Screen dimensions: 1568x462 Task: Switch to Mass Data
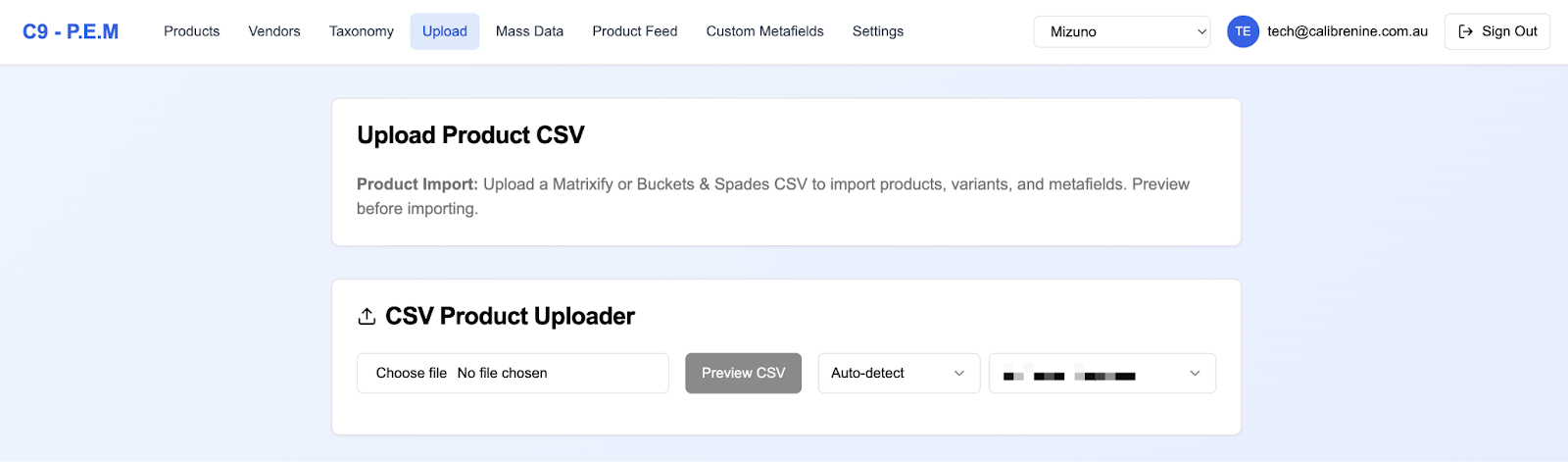pos(529,31)
